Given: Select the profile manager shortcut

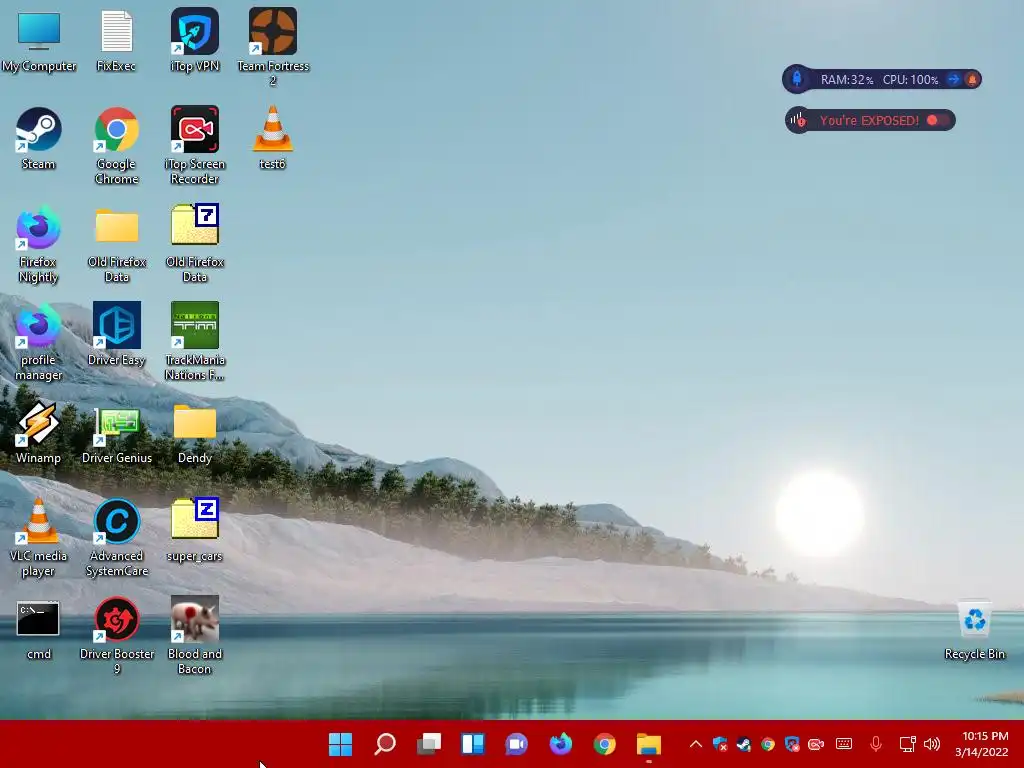Looking at the screenshot, I should click(39, 342).
